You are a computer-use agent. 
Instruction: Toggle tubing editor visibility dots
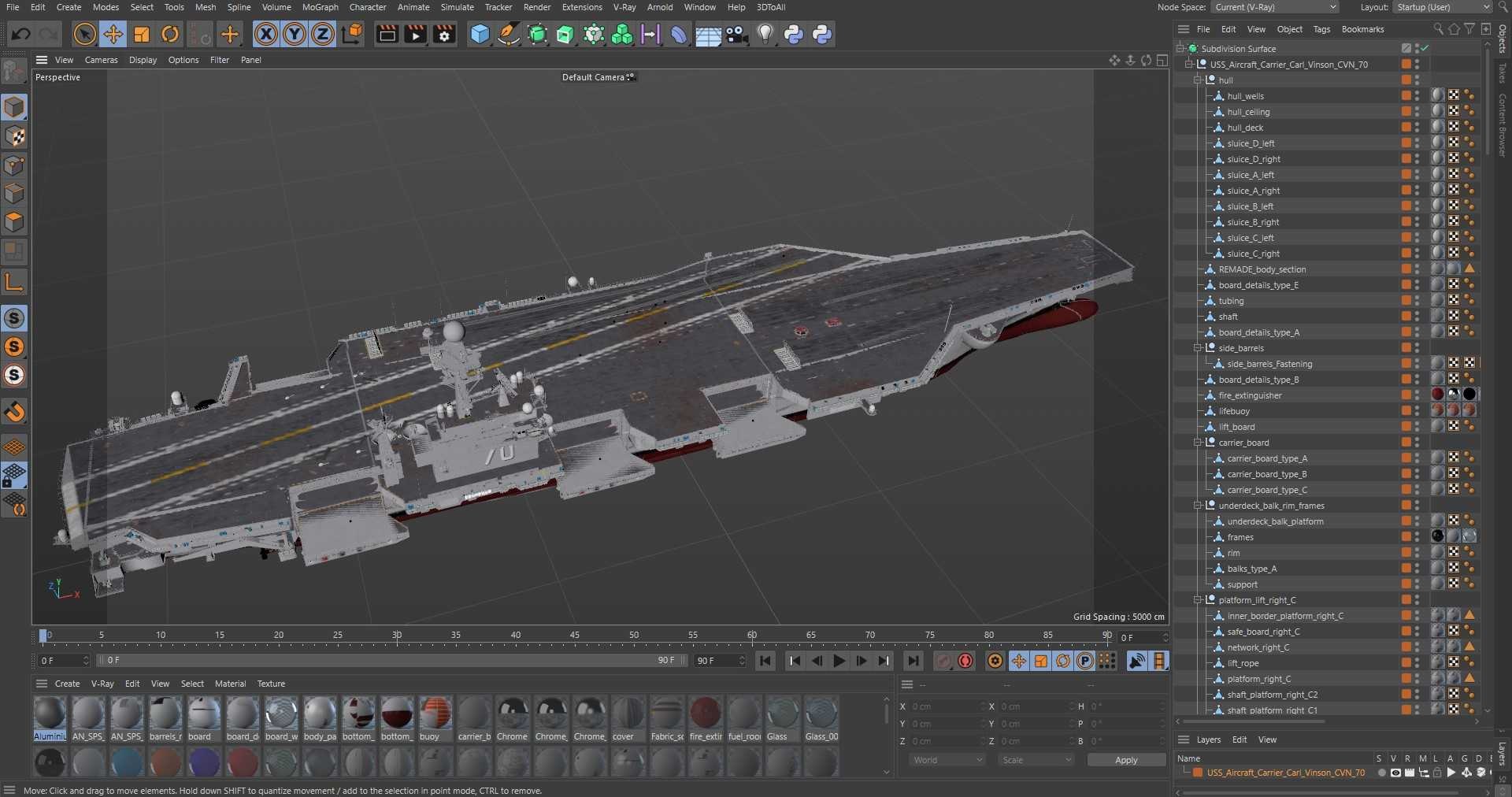[1417, 301]
